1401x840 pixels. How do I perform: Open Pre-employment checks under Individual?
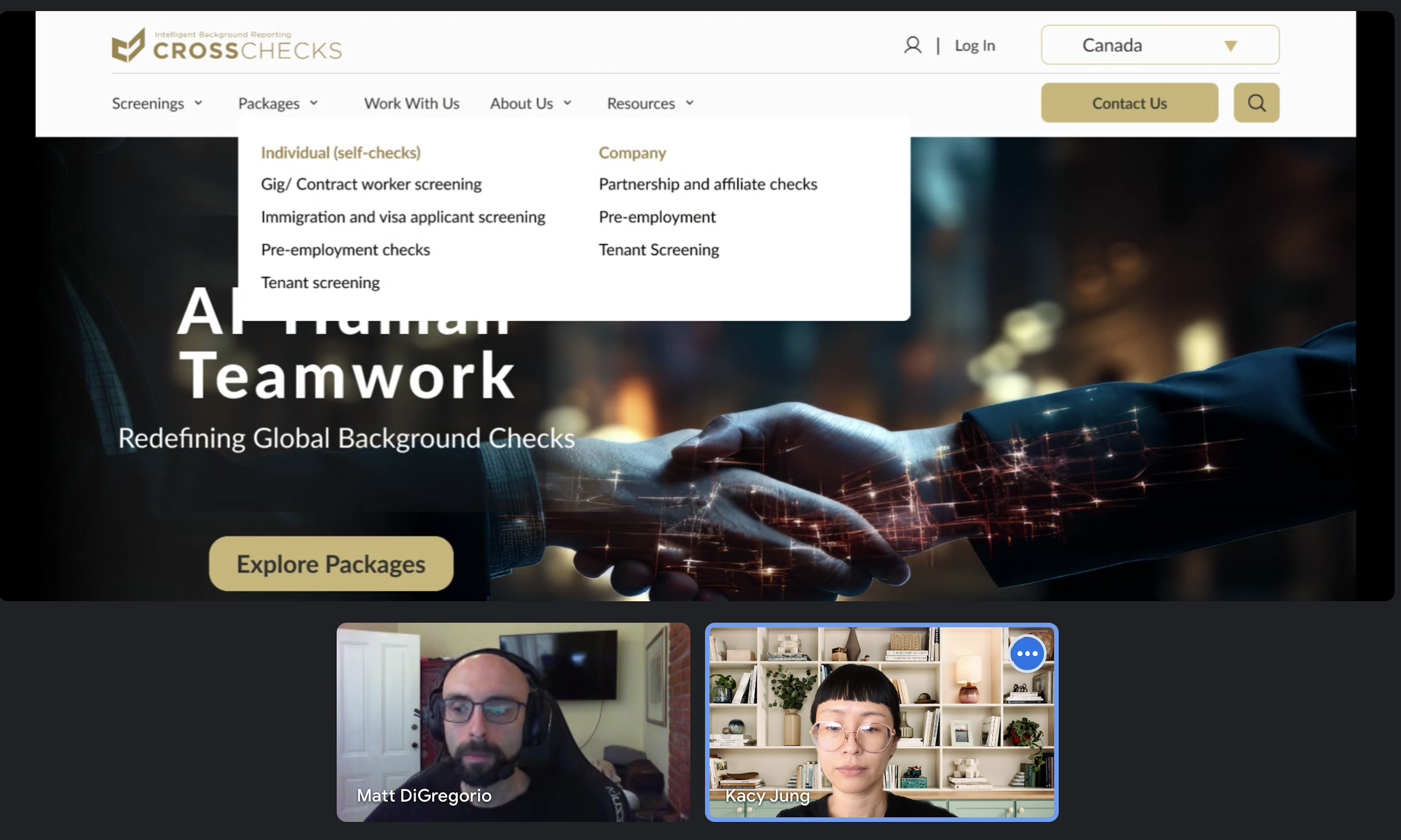[x=345, y=250]
